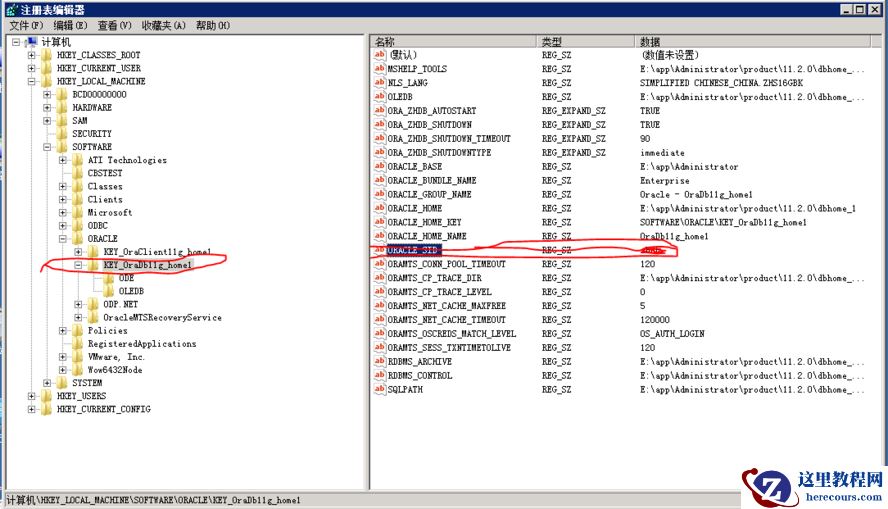Select the CBSTEST folder icon
888x509 pixels.
[x=78, y=173]
